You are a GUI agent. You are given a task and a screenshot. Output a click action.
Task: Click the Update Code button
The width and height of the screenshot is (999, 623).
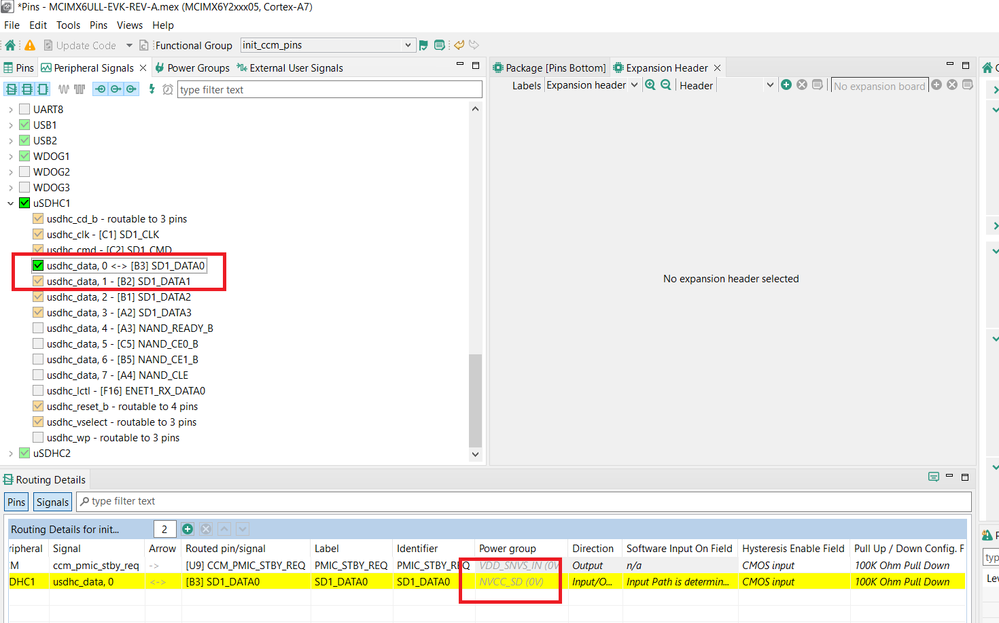tap(80, 45)
